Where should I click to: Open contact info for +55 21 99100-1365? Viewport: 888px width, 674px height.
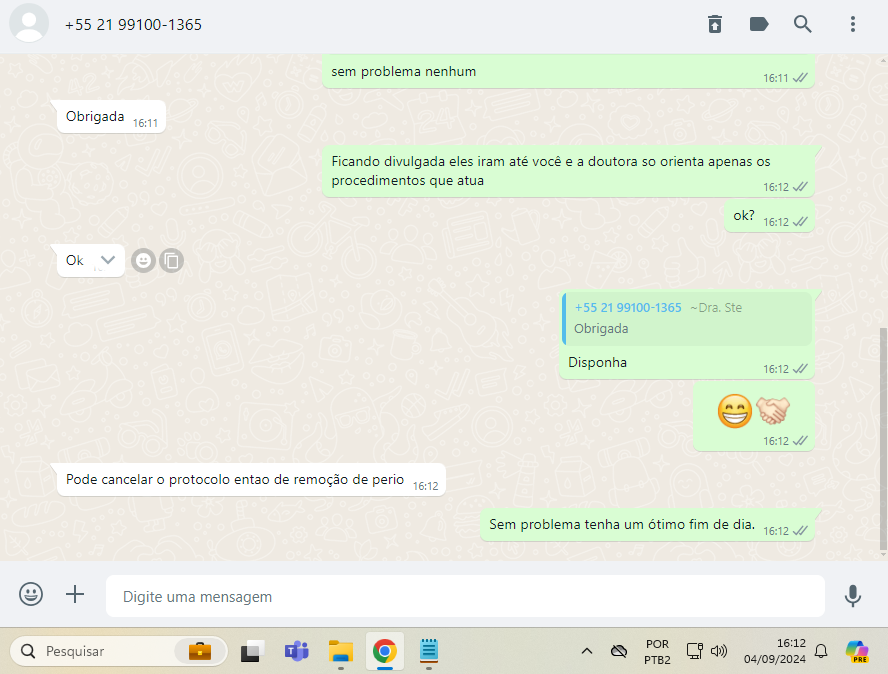pyautogui.click(x=133, y=24)
